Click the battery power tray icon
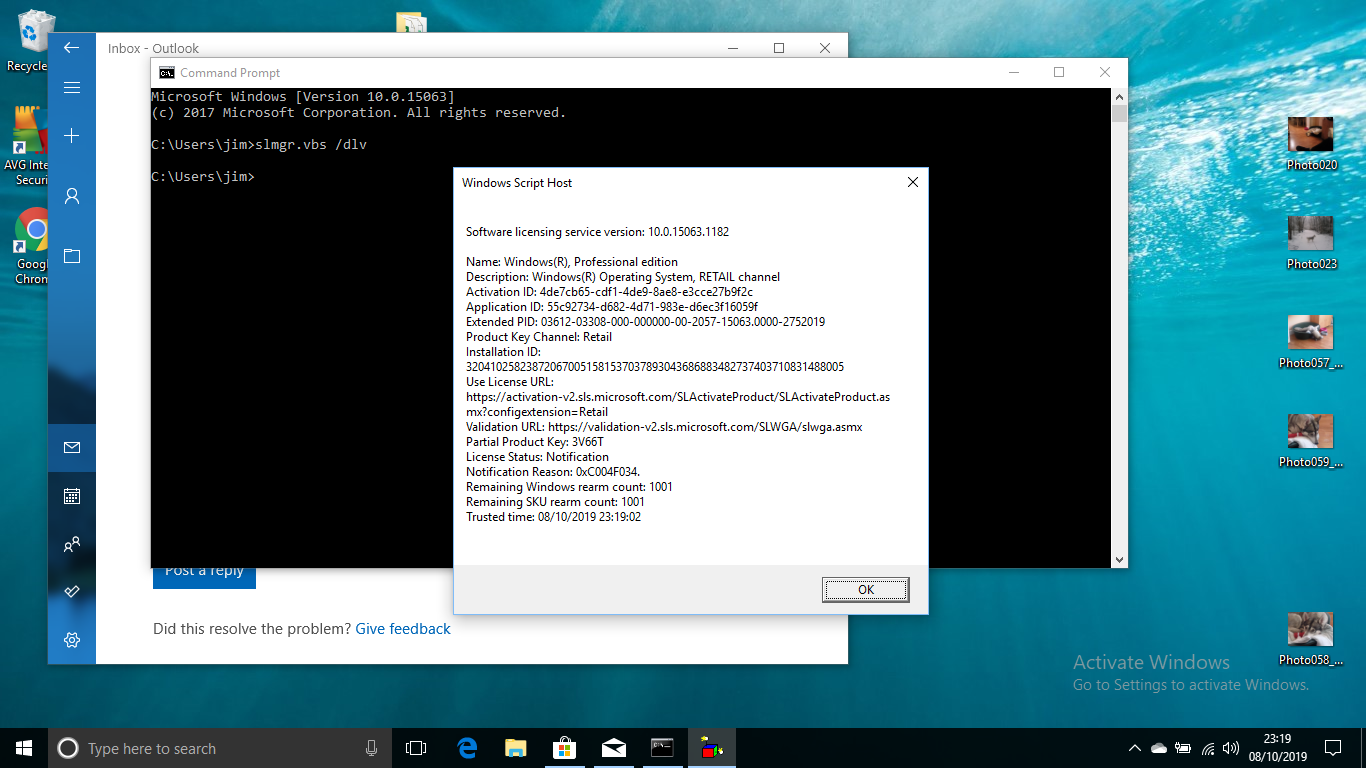The width and height of the screenshot is (1366, 768). click(x=1183, y=748)
